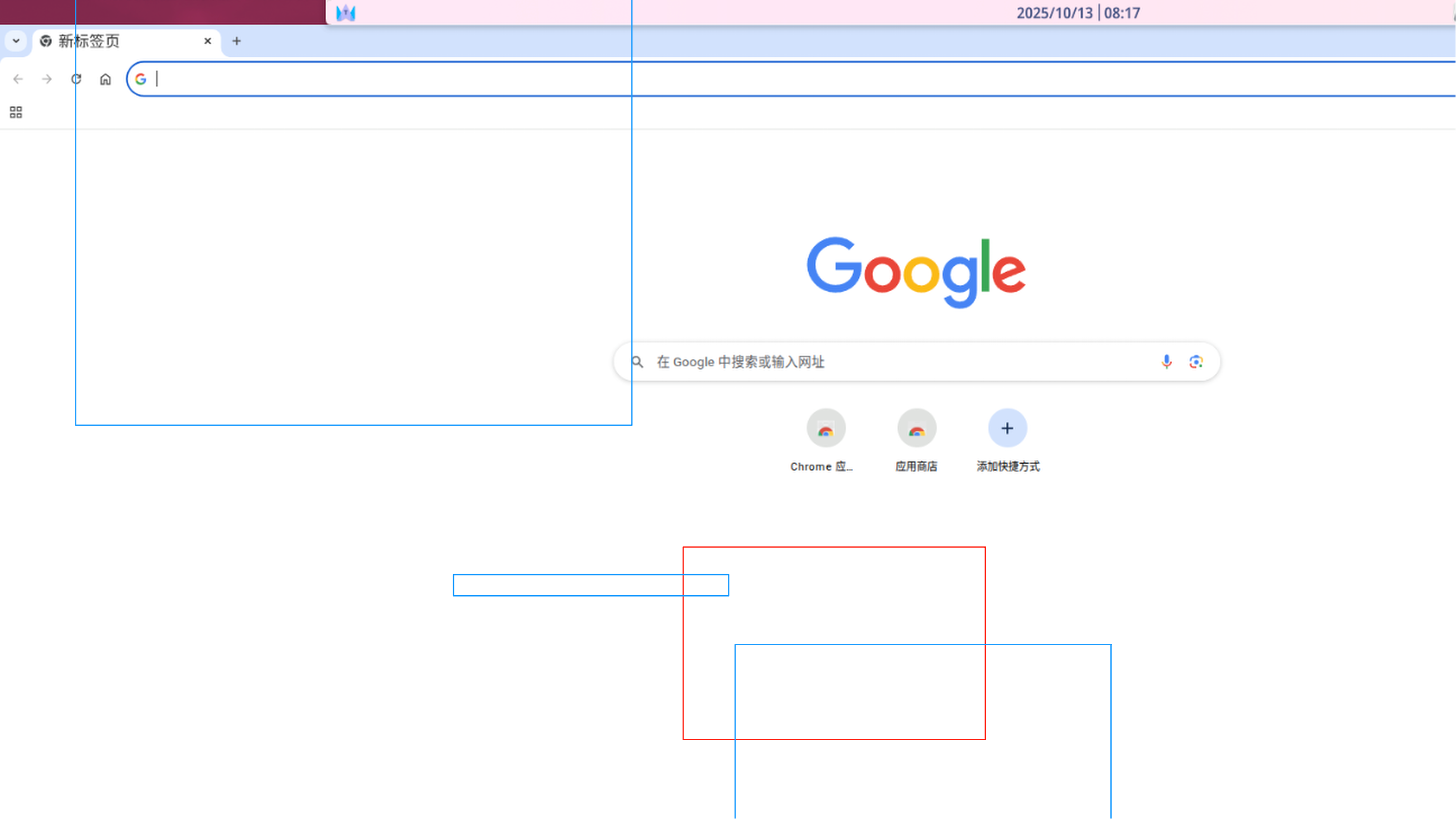The image size is (1456, 819).
Task: Click the butterfly icon in the top panel
Action: [345, 12]
